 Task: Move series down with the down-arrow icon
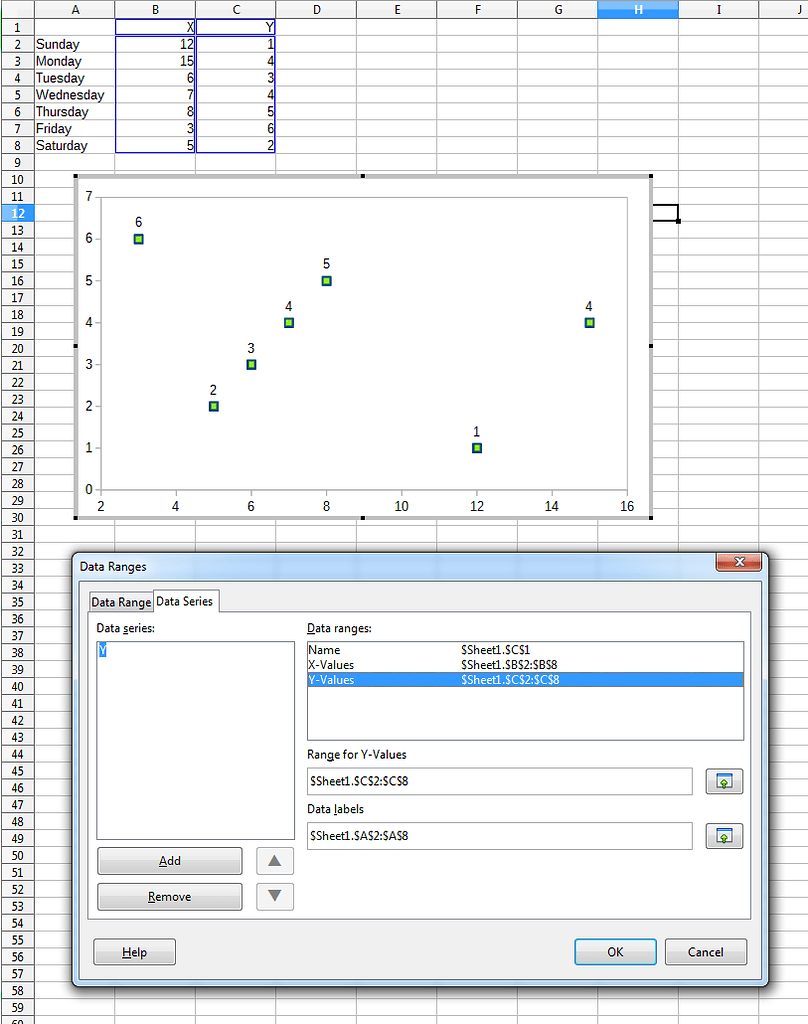(x=274, y=896)
